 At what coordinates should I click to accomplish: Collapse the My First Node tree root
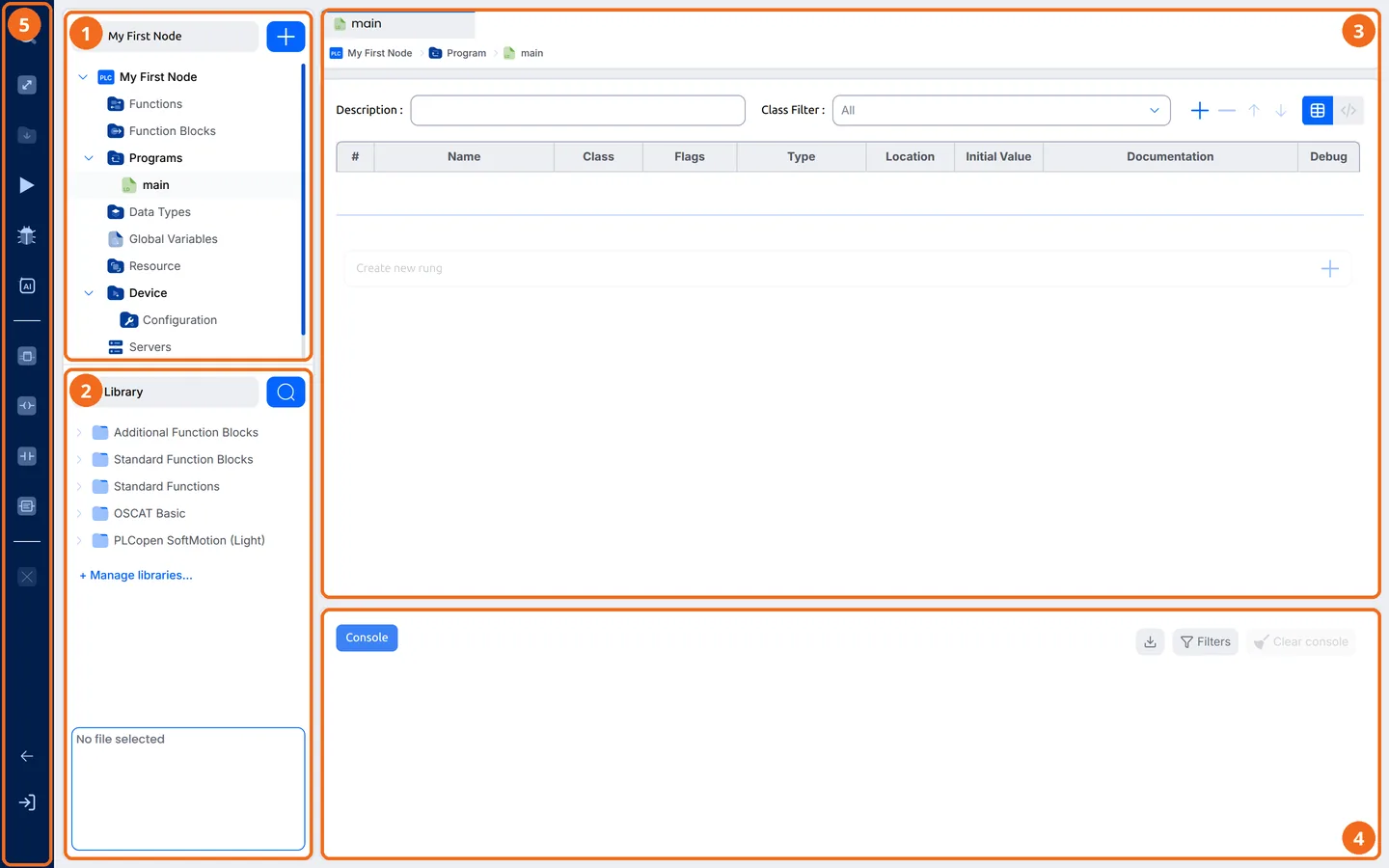[83, 77]
